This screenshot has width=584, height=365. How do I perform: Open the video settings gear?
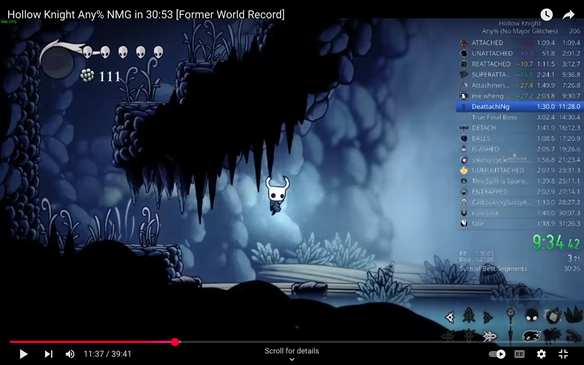pyautogui.click(x=541, y=354)
